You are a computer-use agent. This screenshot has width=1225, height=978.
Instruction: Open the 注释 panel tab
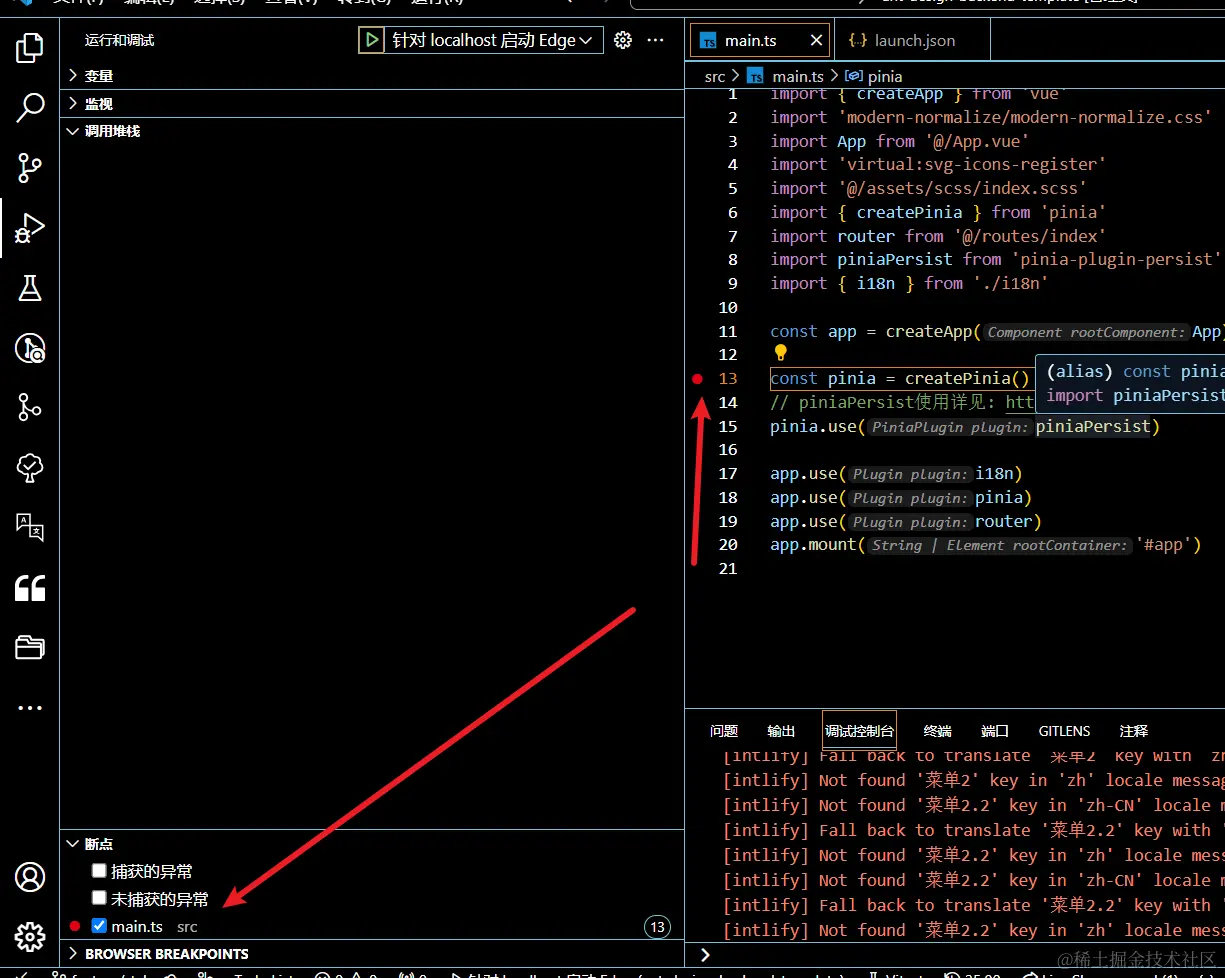click(1134, 731)
